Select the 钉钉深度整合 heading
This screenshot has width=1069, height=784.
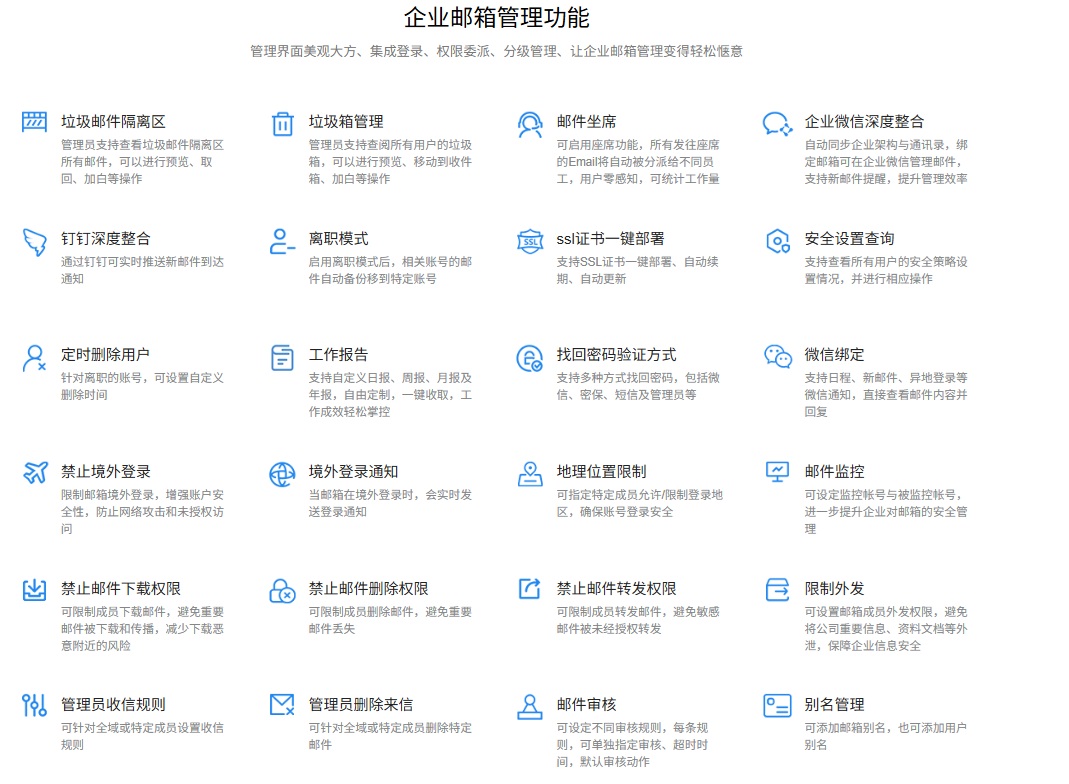[106, 239]
